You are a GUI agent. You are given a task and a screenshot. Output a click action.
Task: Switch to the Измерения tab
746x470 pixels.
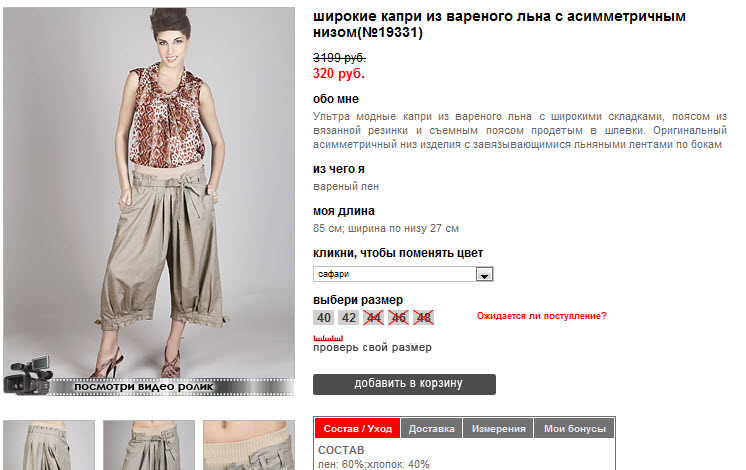[499, 429]
